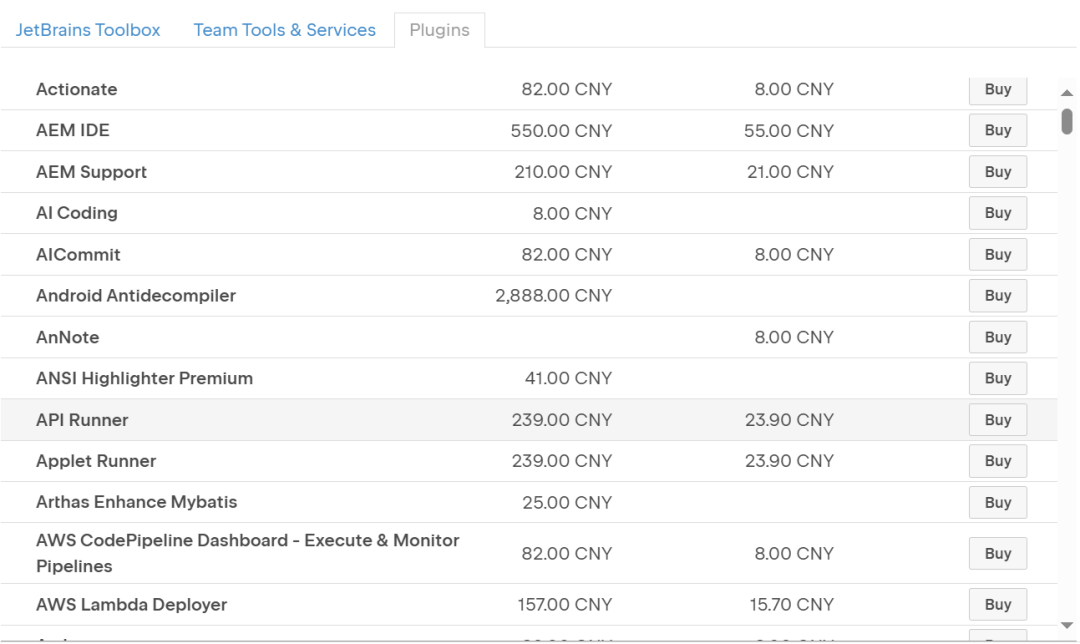
Task: Click ANSI Highlighter Premium name
Action: click(144, 378)
